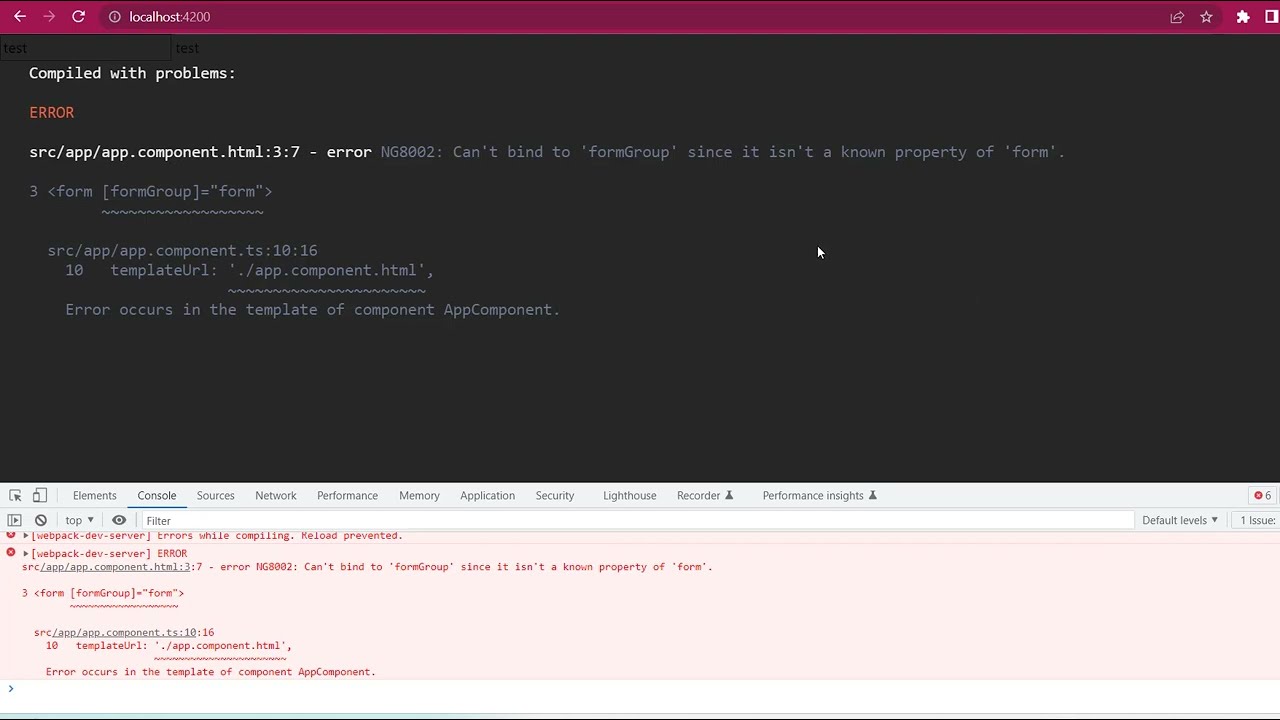This screenshot has width=1280, height=720.
Task: Toggle device toolbar in DevTools
Action: point(40,496)
